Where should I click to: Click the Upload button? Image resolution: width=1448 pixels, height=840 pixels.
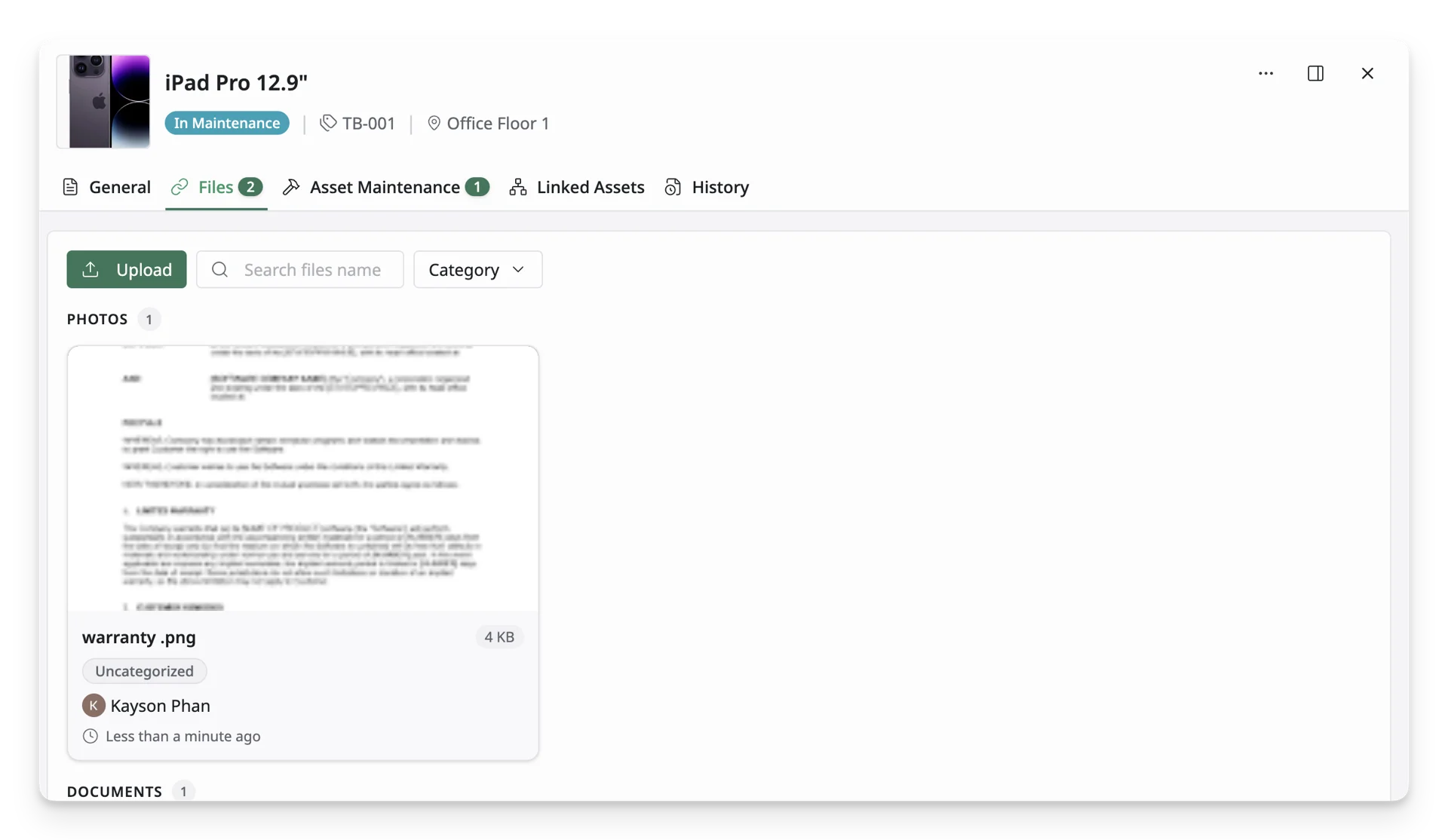127,269
